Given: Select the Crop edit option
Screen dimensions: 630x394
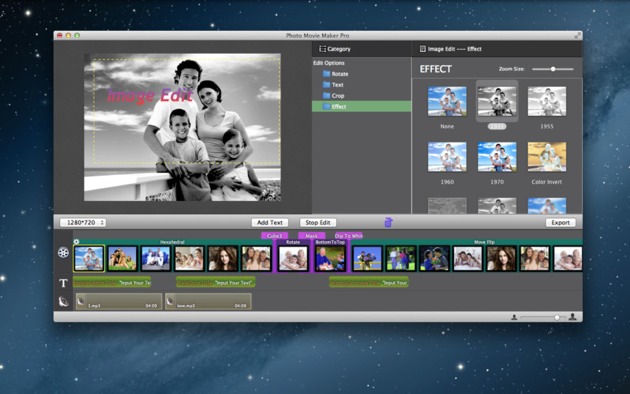Looking at the screenshot, I should [362, 96].
